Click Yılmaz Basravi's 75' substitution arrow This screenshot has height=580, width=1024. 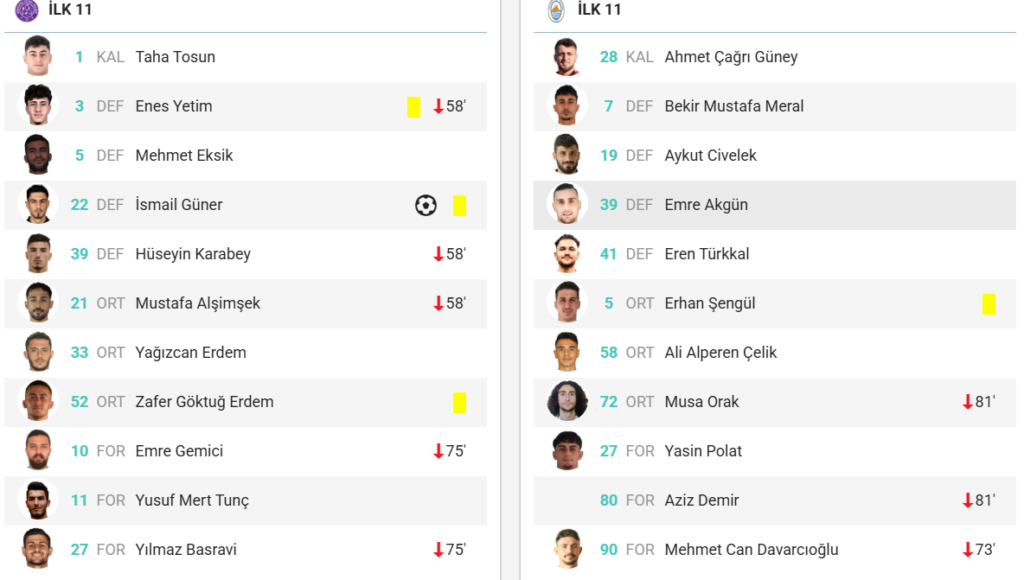point(438,550)
